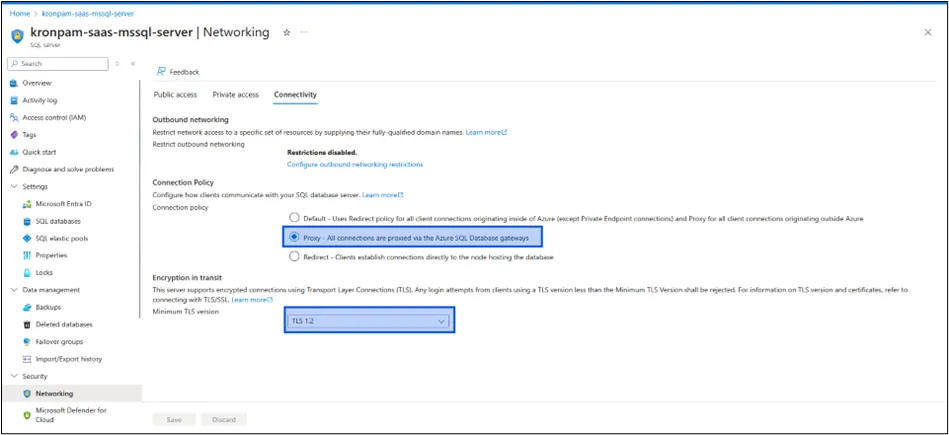The width and height of the screenshot is (949, 435).
Task: Select the Default connection policy radio
Action: pyautogui.click(x=294, y=217)
